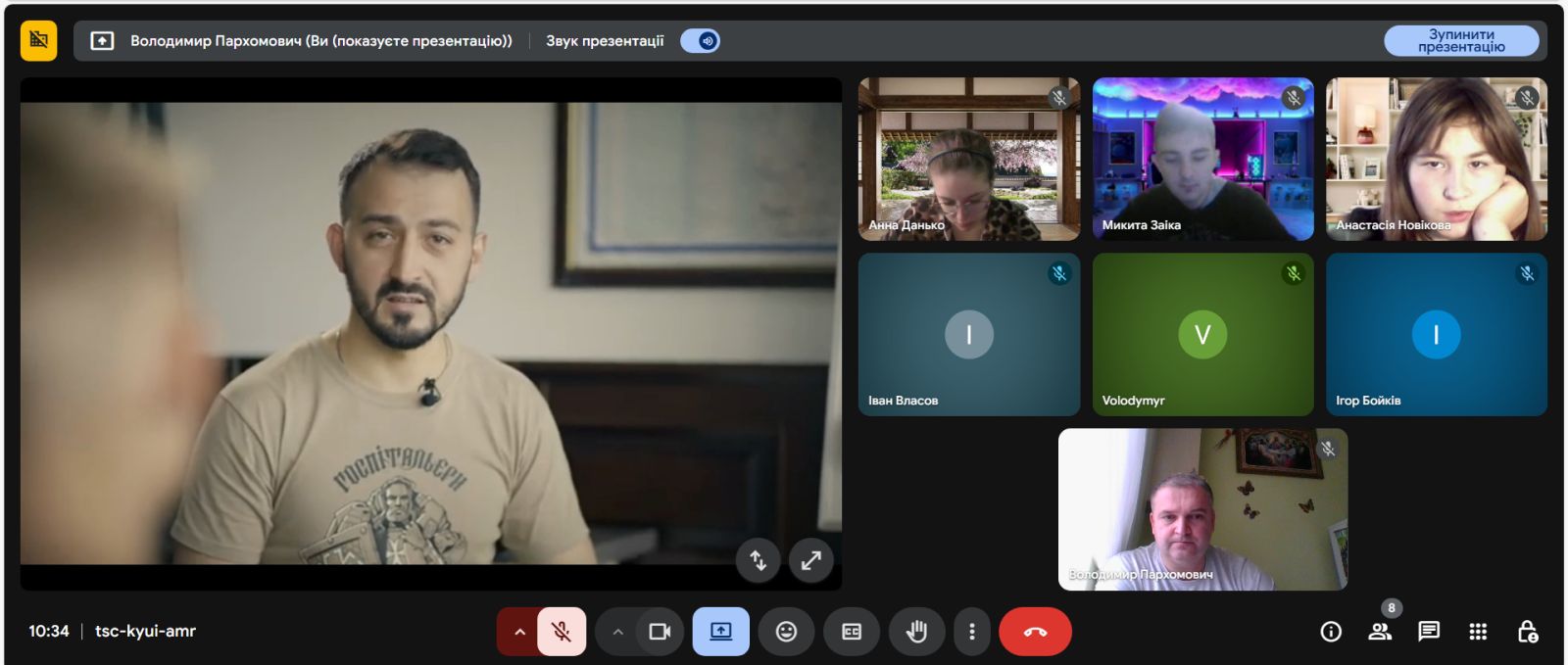Screen dimensions: 1568x665
Task: Click the screen share present button
Action: point(720,632)
